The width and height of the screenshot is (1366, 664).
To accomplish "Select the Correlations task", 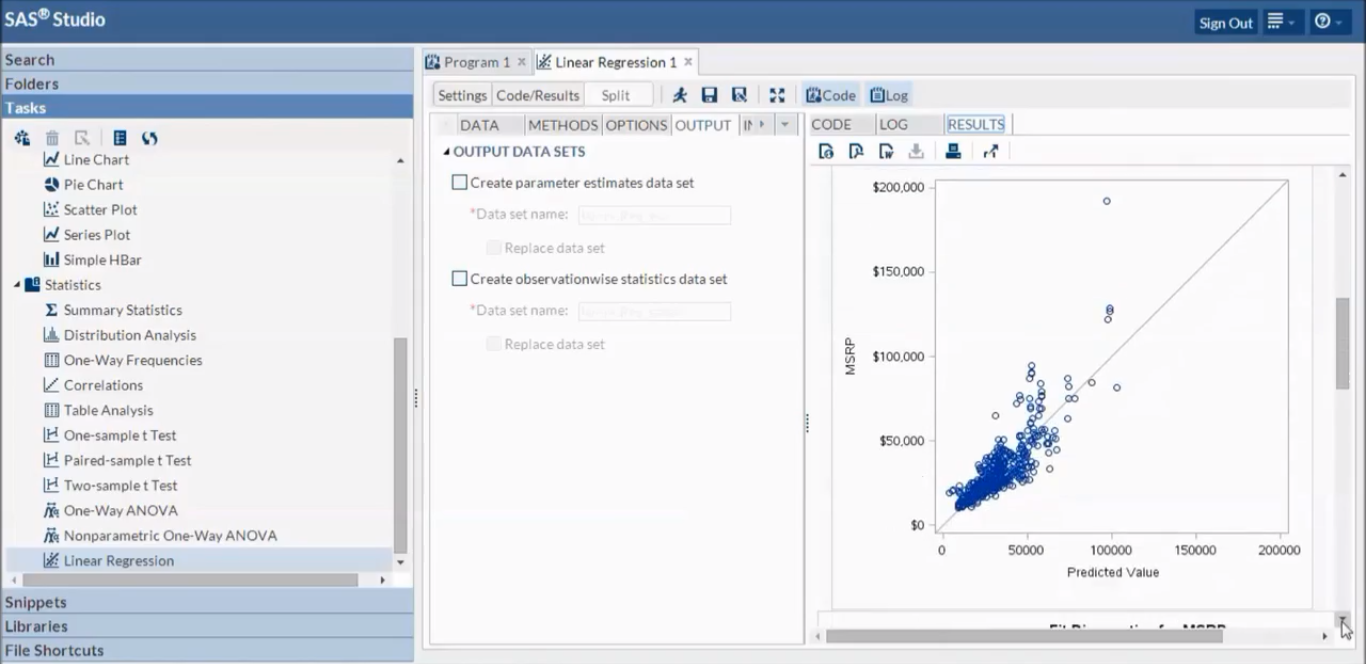I will [x=101, y=384].
